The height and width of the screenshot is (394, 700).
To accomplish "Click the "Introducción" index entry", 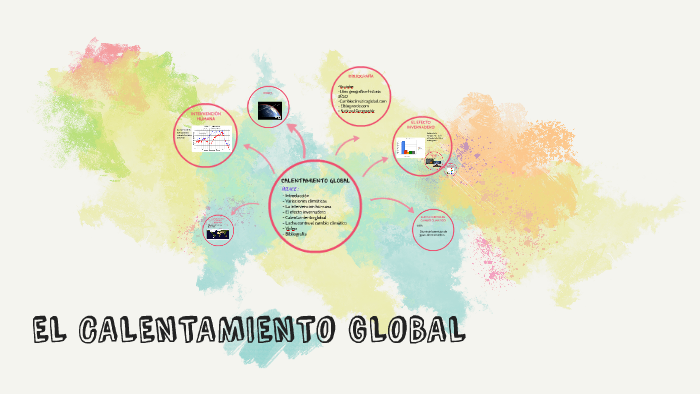I will pos(296,195).
